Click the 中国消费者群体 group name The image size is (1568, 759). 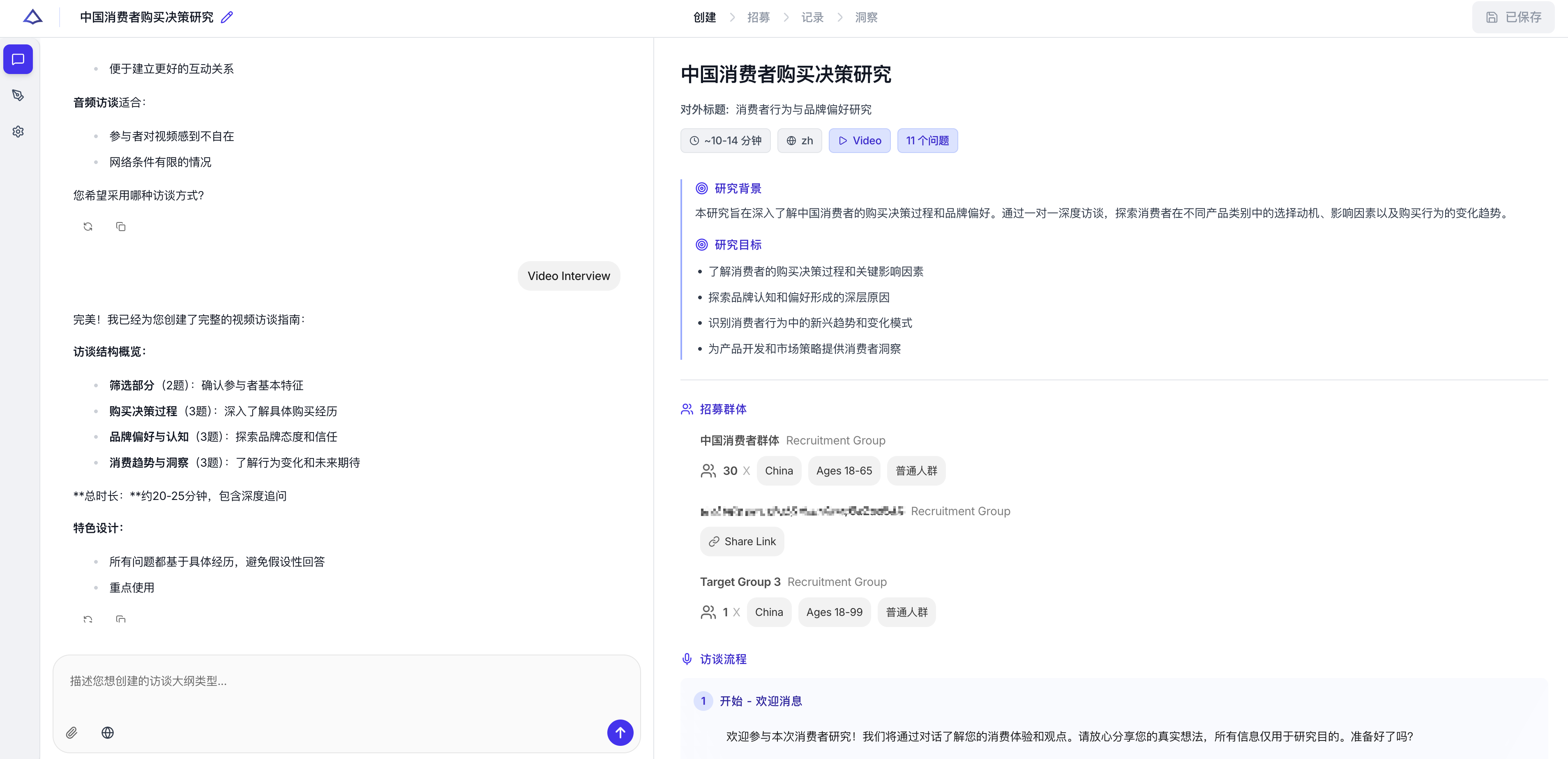pos(739,440)
